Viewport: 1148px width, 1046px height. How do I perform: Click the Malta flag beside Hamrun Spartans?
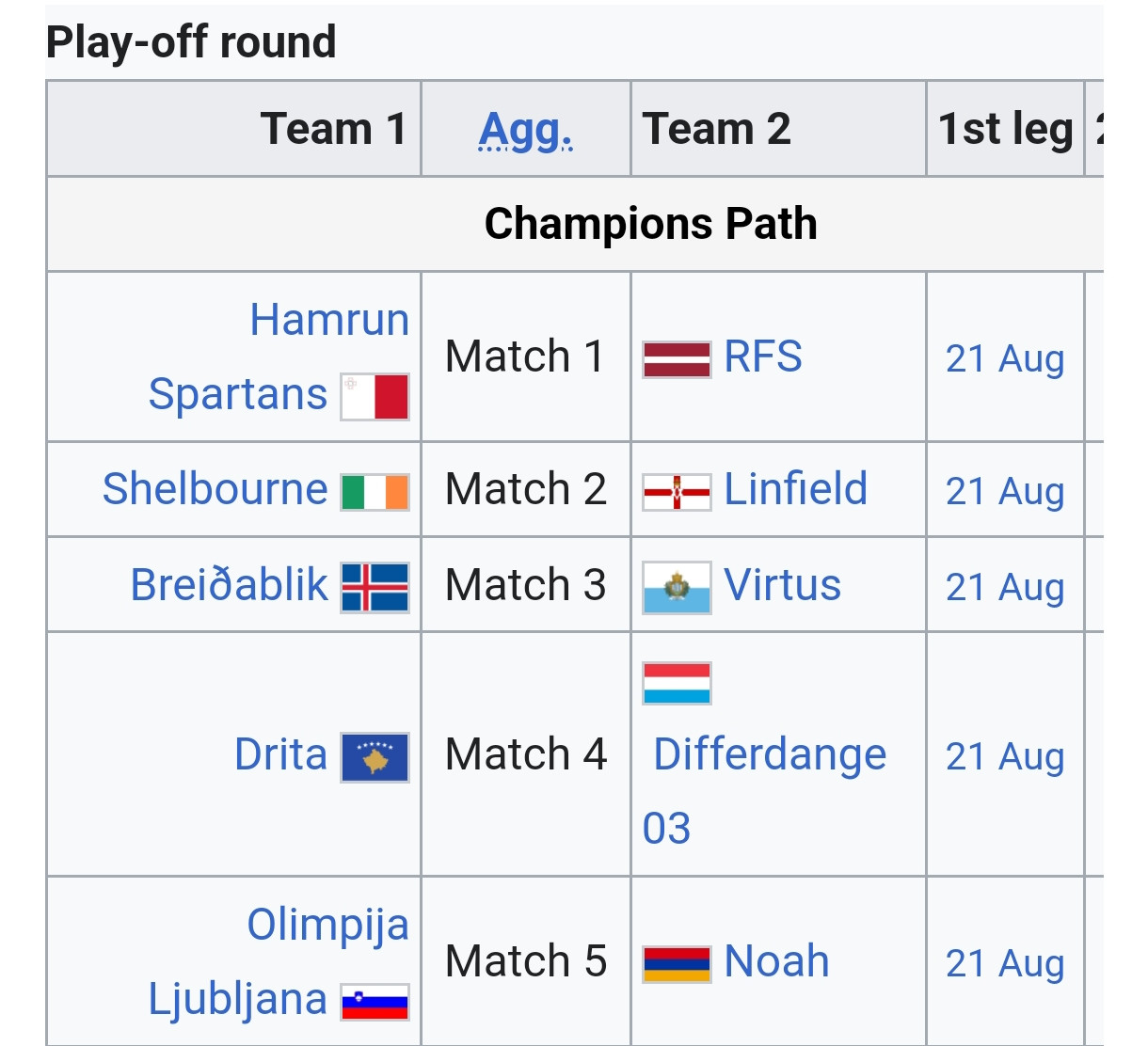point(375,396)
